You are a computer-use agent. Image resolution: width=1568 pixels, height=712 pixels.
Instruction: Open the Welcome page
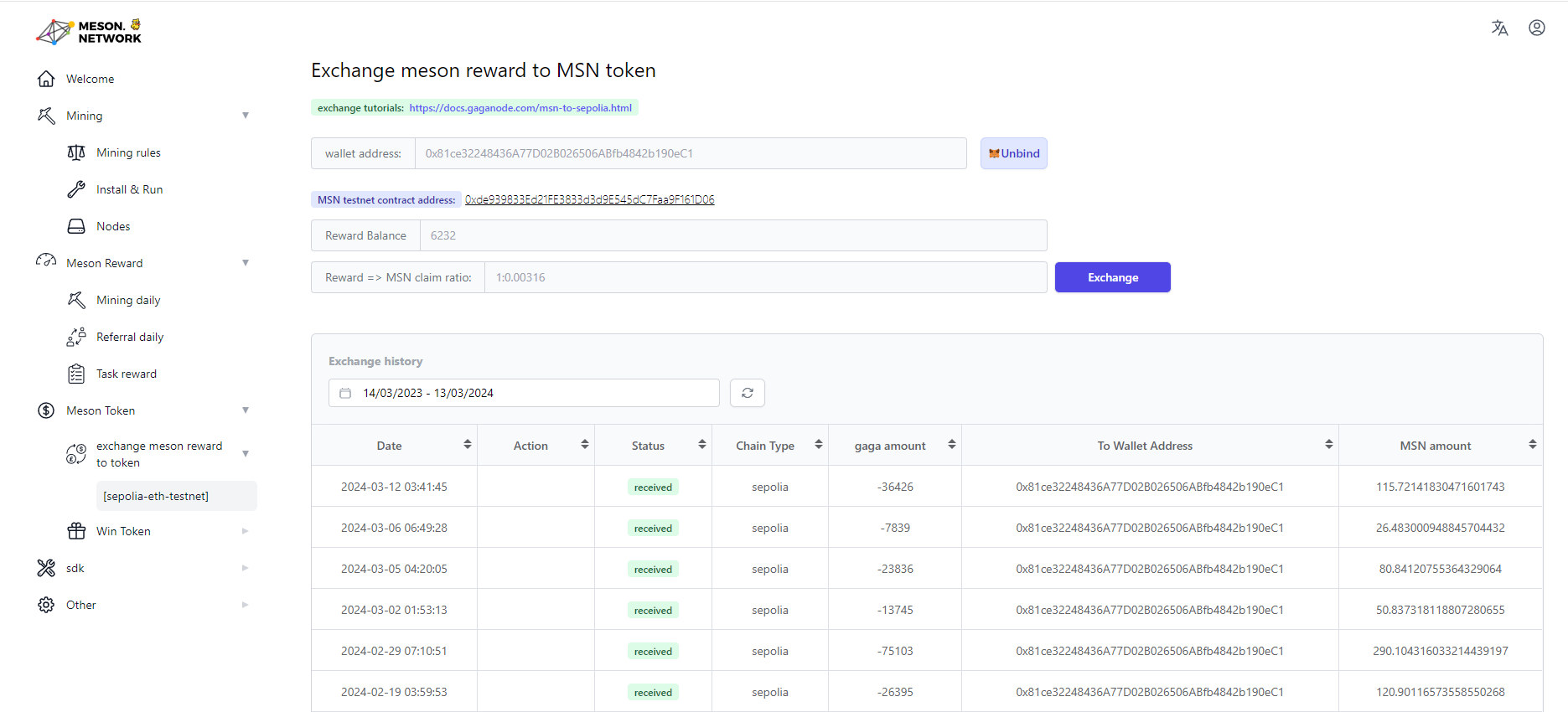click(91, 79)
